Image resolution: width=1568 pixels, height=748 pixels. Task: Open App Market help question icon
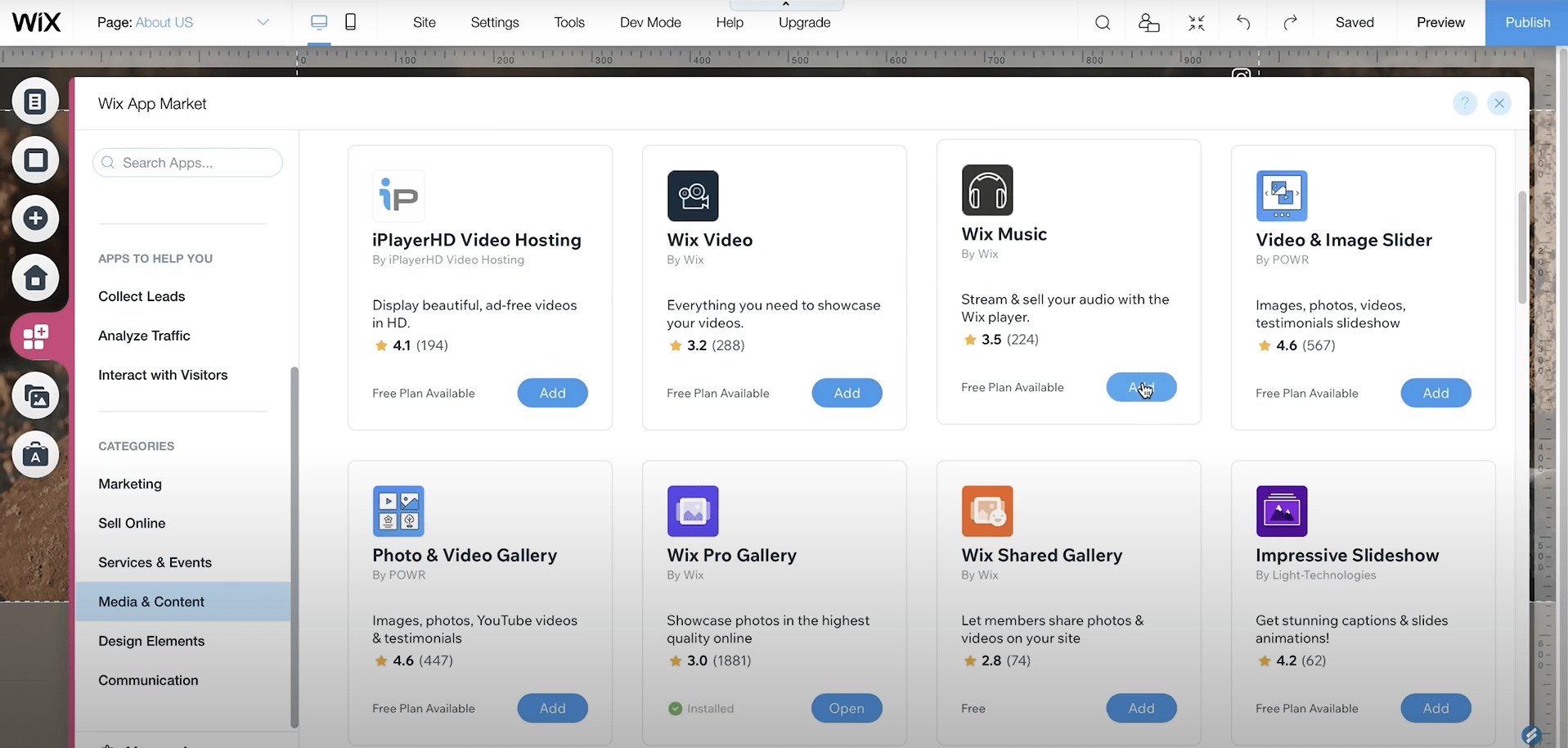click(1464, 103)
